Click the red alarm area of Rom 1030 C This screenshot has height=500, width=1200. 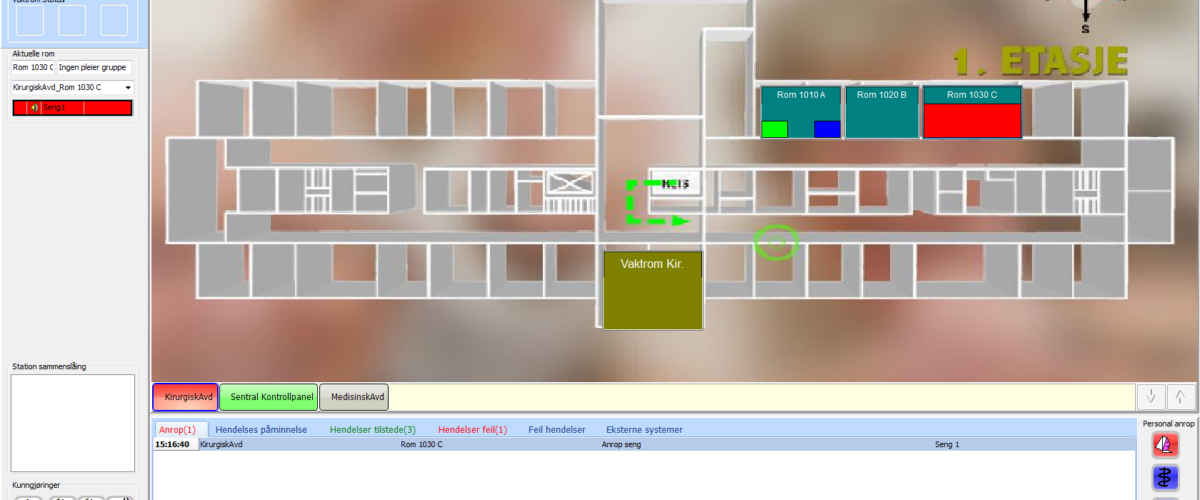pos(971,120)
